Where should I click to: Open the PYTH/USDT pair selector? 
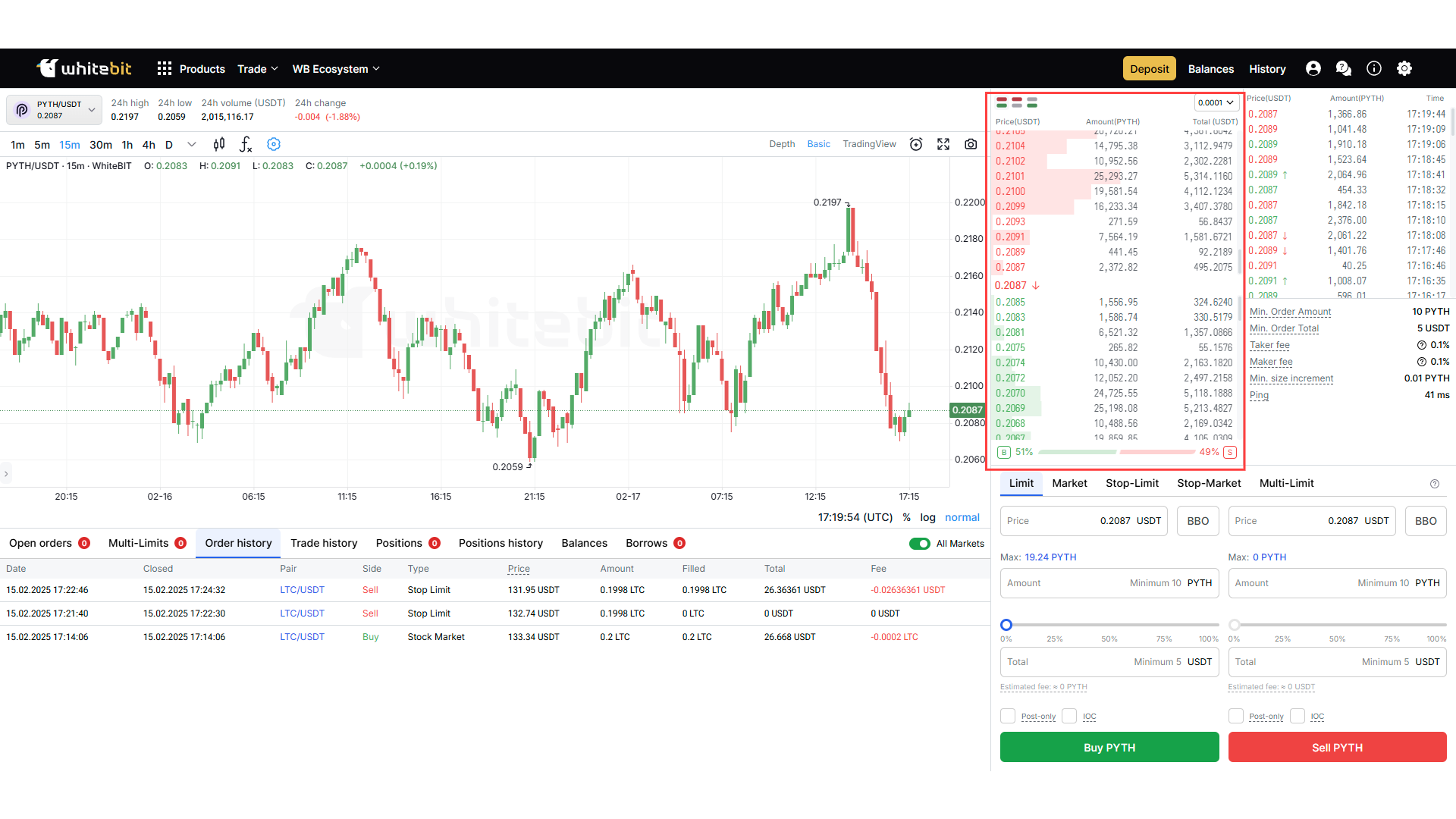tap(55, 110)
